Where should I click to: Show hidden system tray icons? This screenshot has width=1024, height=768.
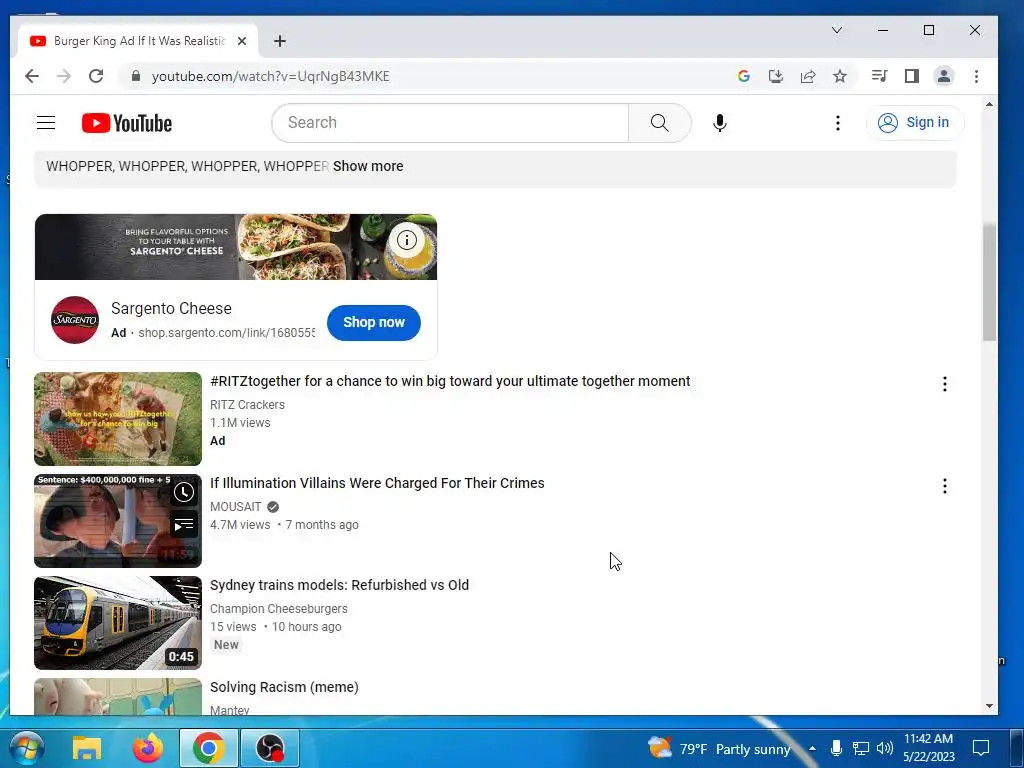[812, 748]
